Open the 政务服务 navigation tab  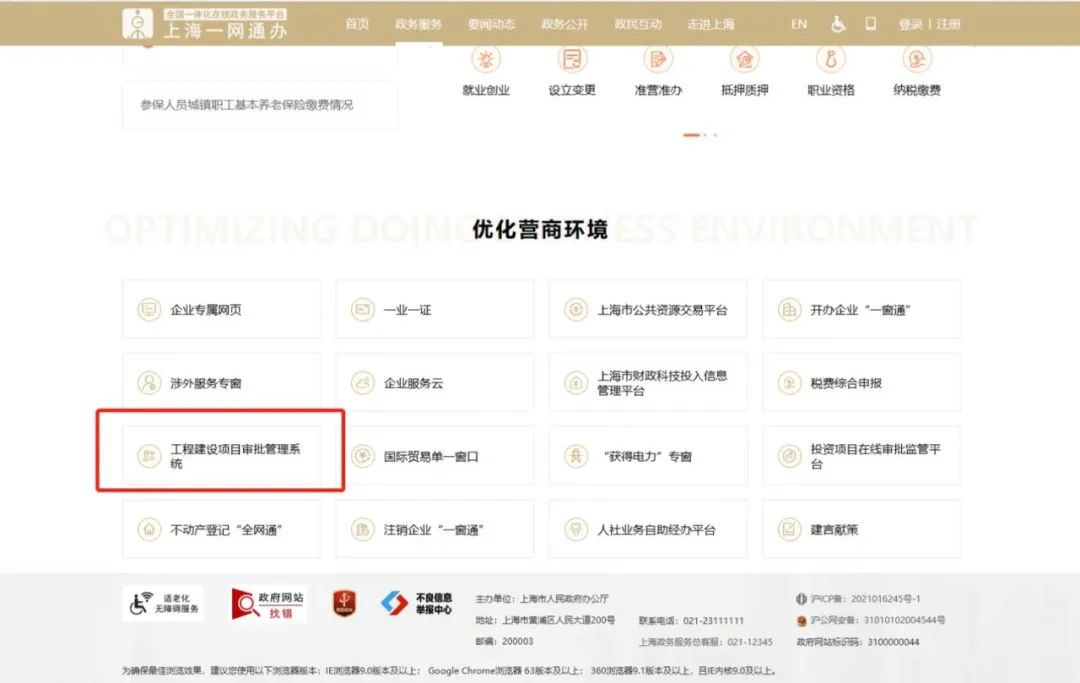point(418,24)
